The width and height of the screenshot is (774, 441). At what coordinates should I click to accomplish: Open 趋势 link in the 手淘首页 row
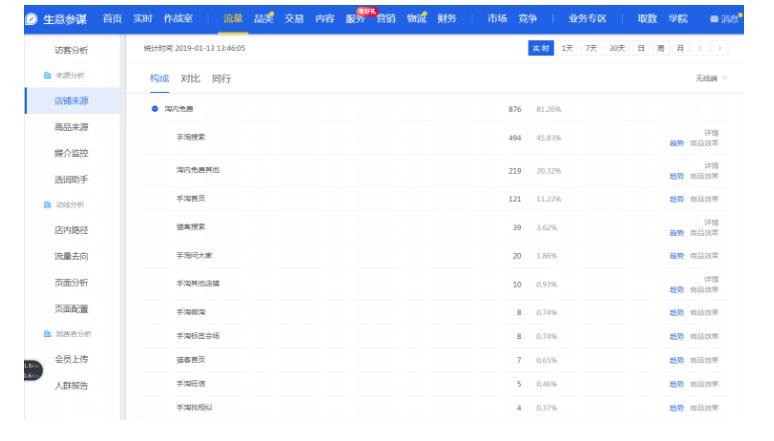coord(676,199)
